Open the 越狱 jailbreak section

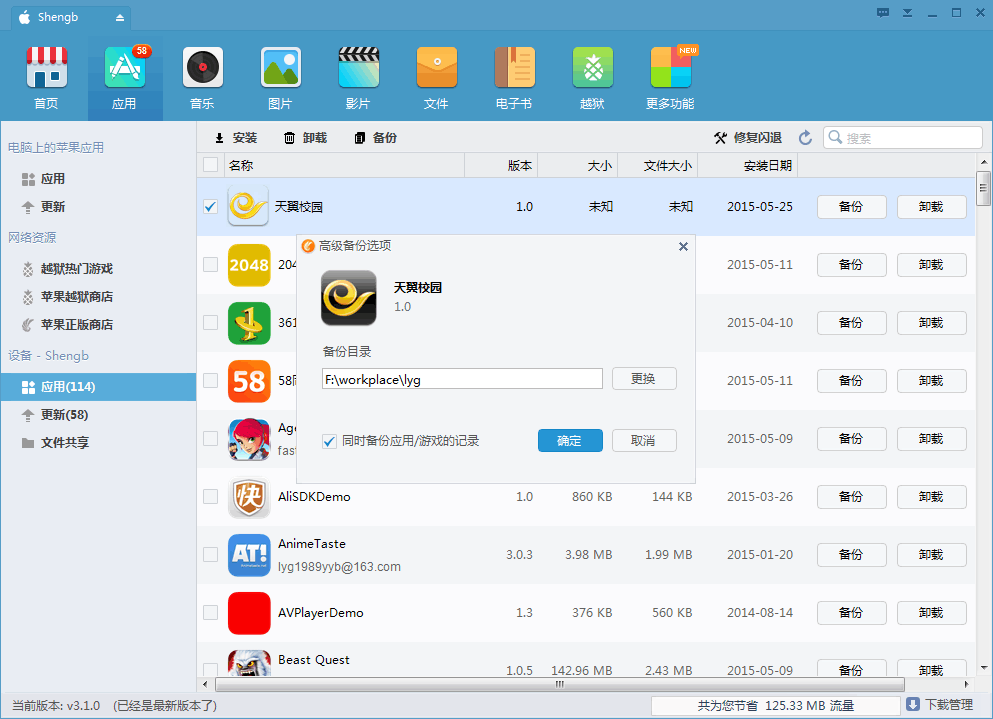(592, 77)
